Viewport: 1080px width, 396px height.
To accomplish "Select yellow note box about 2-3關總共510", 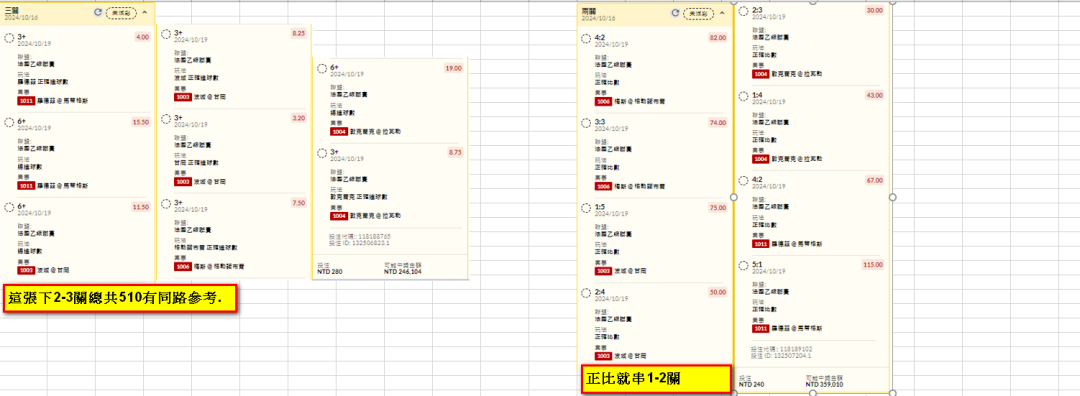I will click(121, 300).
